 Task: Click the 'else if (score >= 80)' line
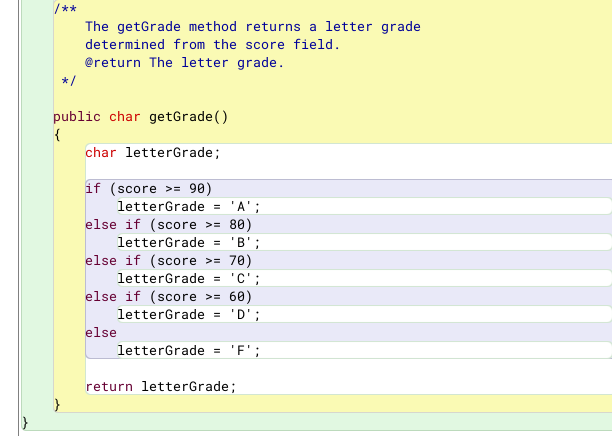click(x=169, y=225)
